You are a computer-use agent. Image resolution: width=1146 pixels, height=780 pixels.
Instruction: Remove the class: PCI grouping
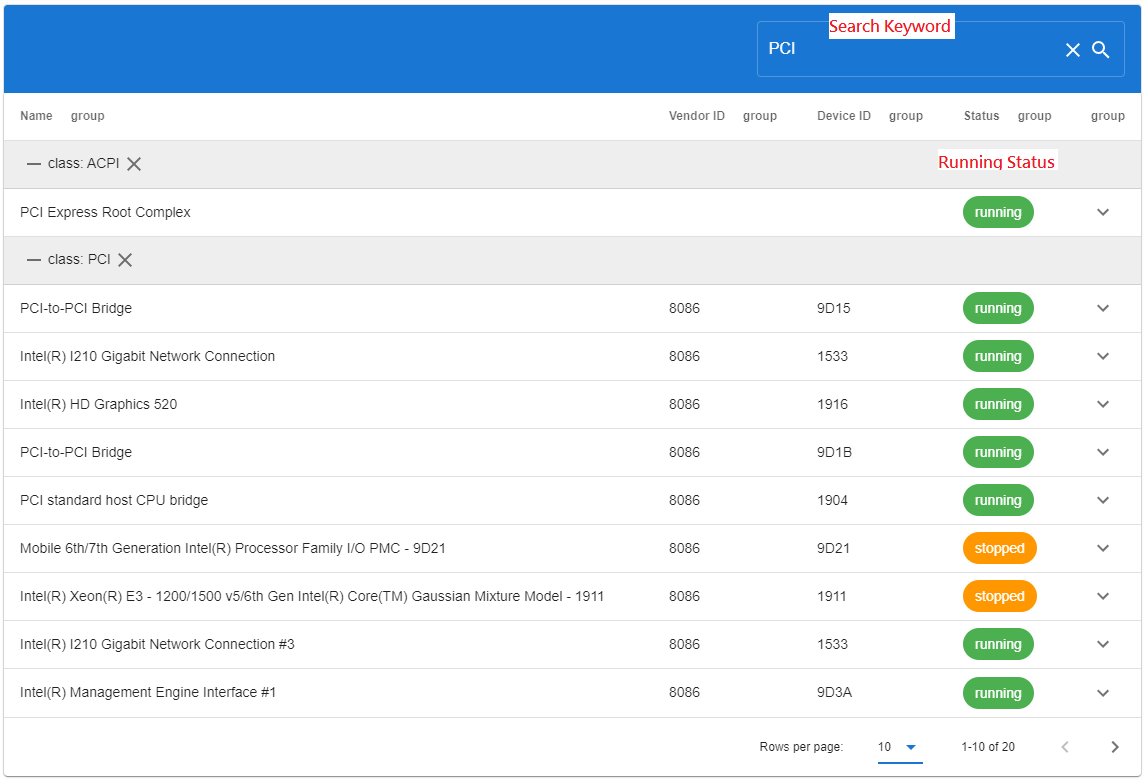coord(125,260)
